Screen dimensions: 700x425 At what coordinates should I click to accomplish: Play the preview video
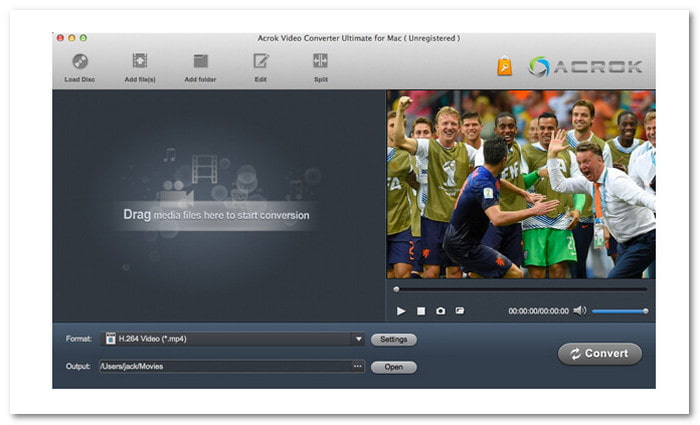tap(401, 311)
